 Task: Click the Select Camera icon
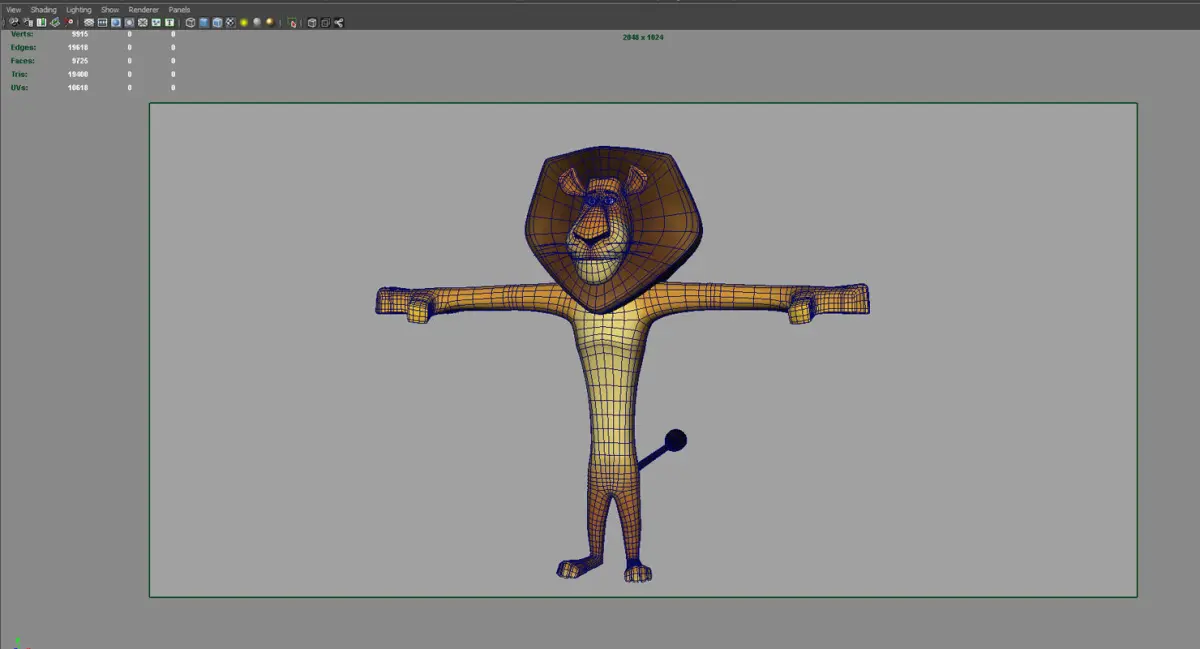point(14,22)
